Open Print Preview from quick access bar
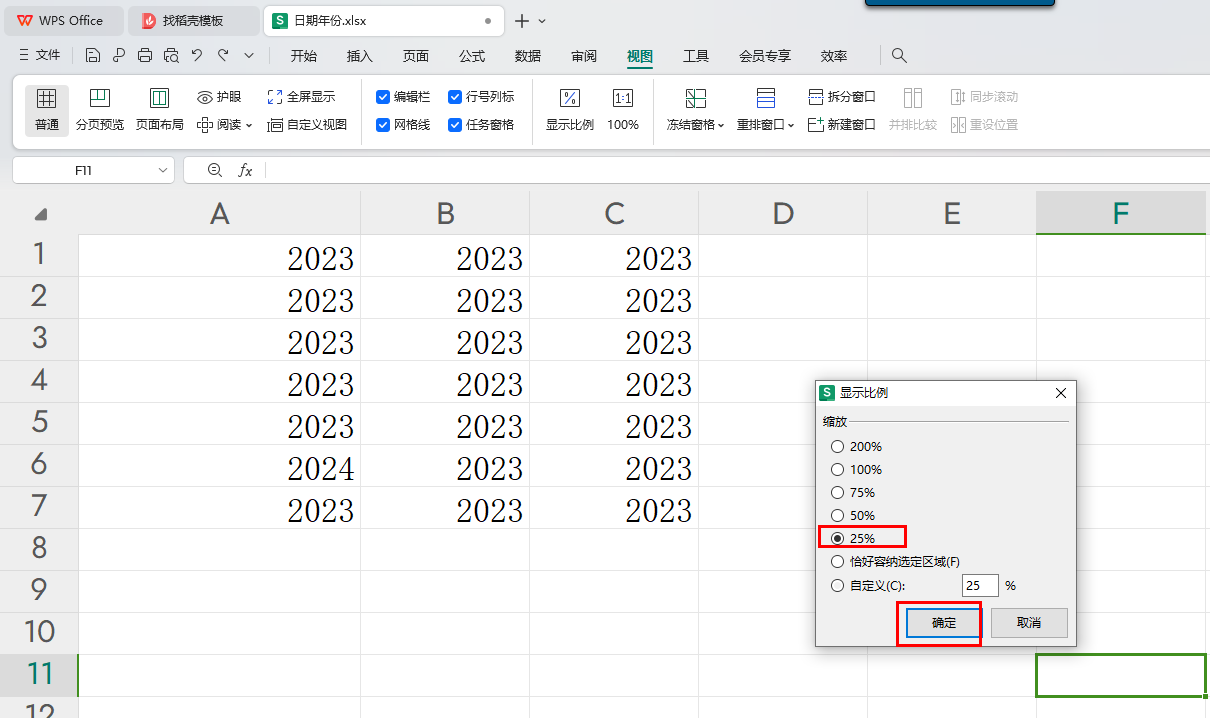1210x718 pixels. 171,55
